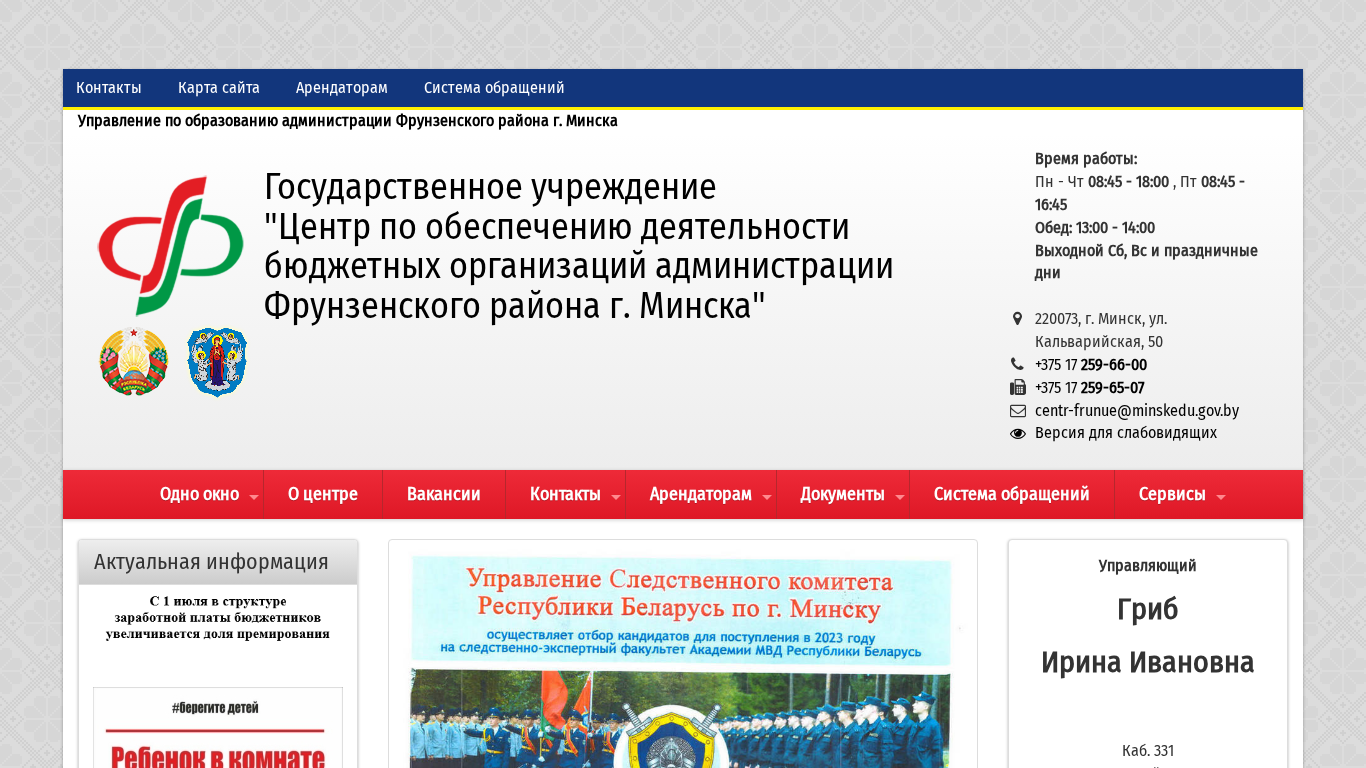1366x768 pixels.
Task: Open Контакты in the top blue bar
Action: (x=109, y=88)
